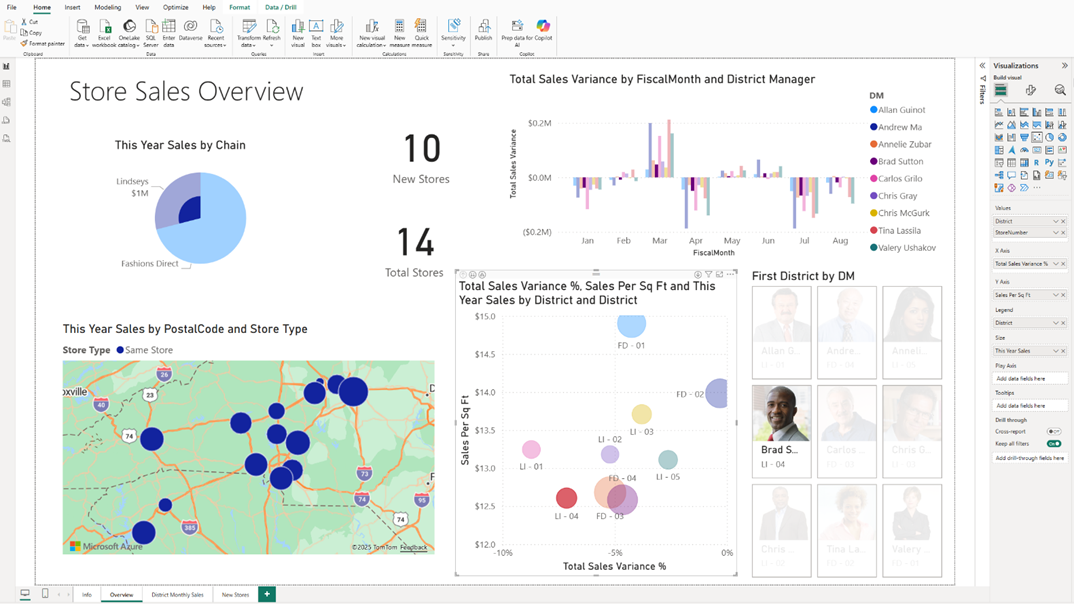Insert a Text box from the ribbon

coord(316,30)
